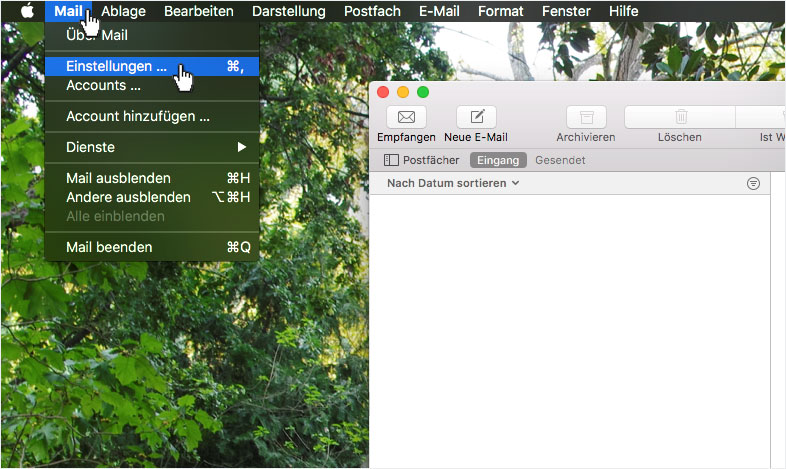
Task: Click the Postfächer label
Action: [x=431, y=160]
